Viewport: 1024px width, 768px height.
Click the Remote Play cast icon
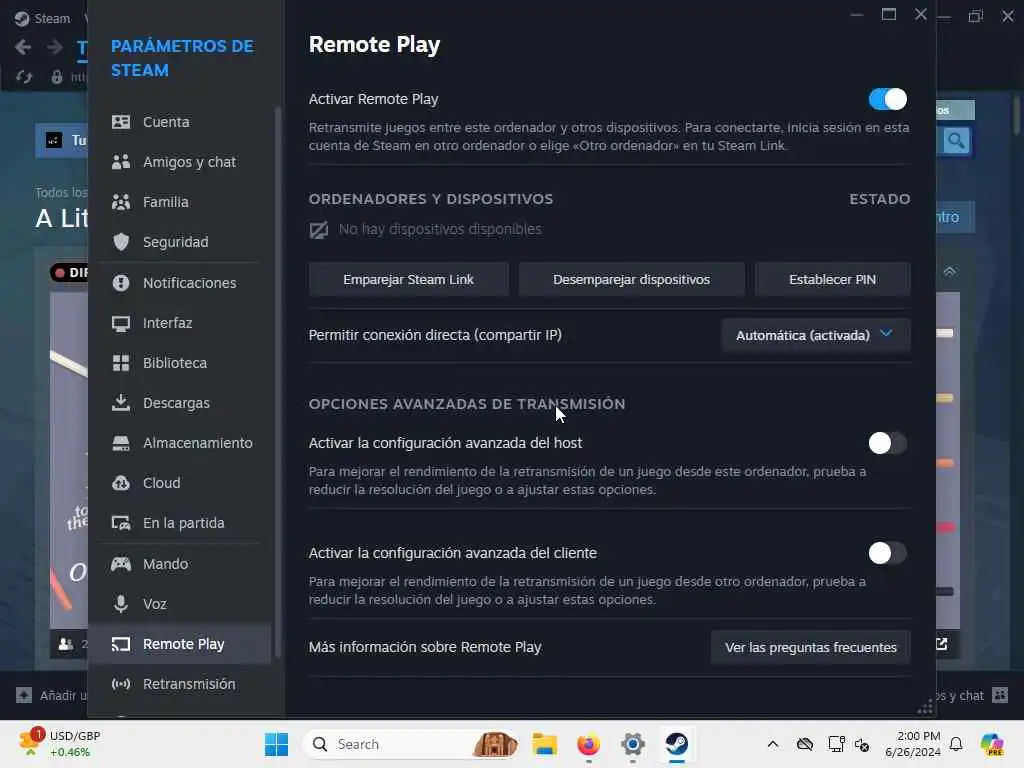tap(121, 644)
